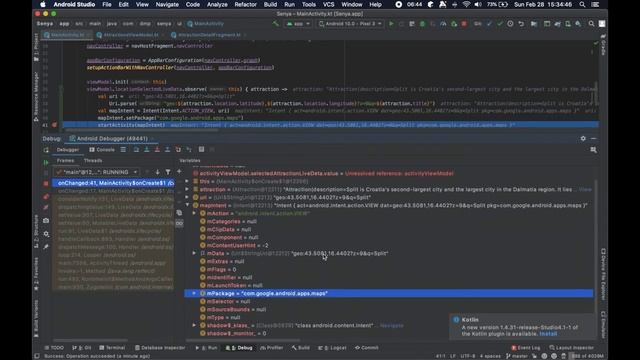Image resolution: width=640 pixels, height=360 pixels.
Task: Collapse 'mapIntent' variable node
Action: [187, 205]
